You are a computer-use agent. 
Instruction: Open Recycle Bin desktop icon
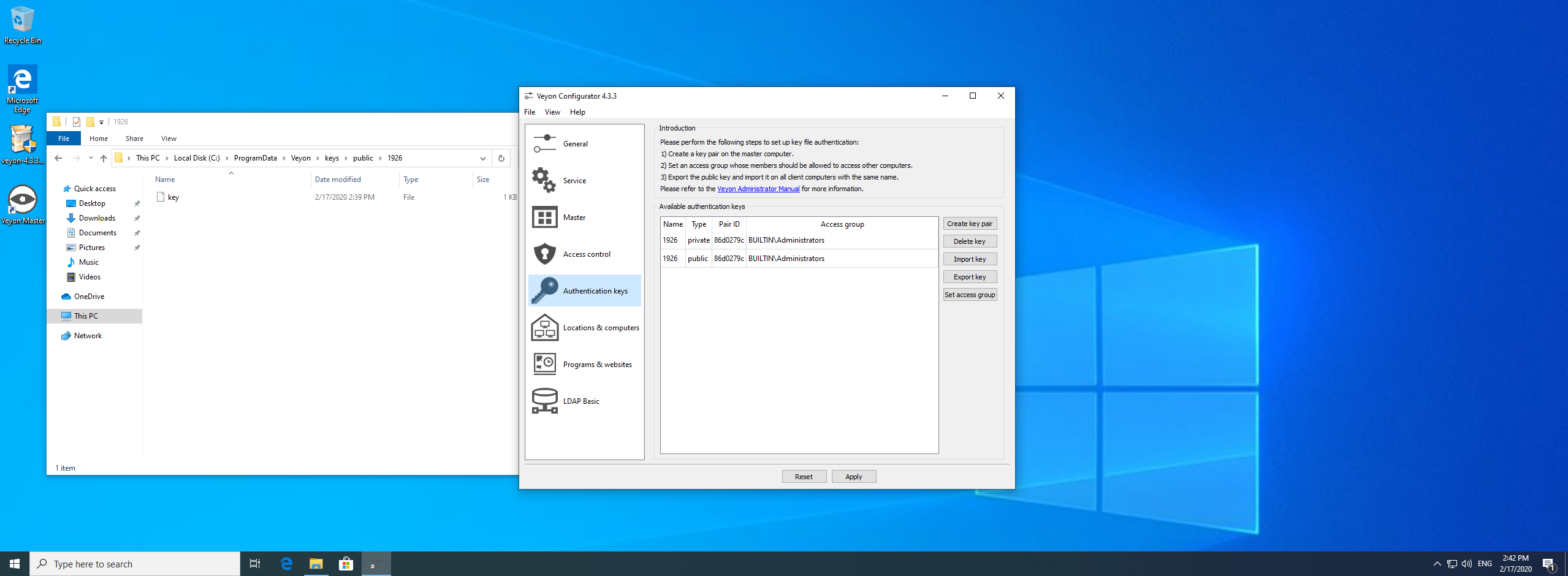[x=23, y=25]
